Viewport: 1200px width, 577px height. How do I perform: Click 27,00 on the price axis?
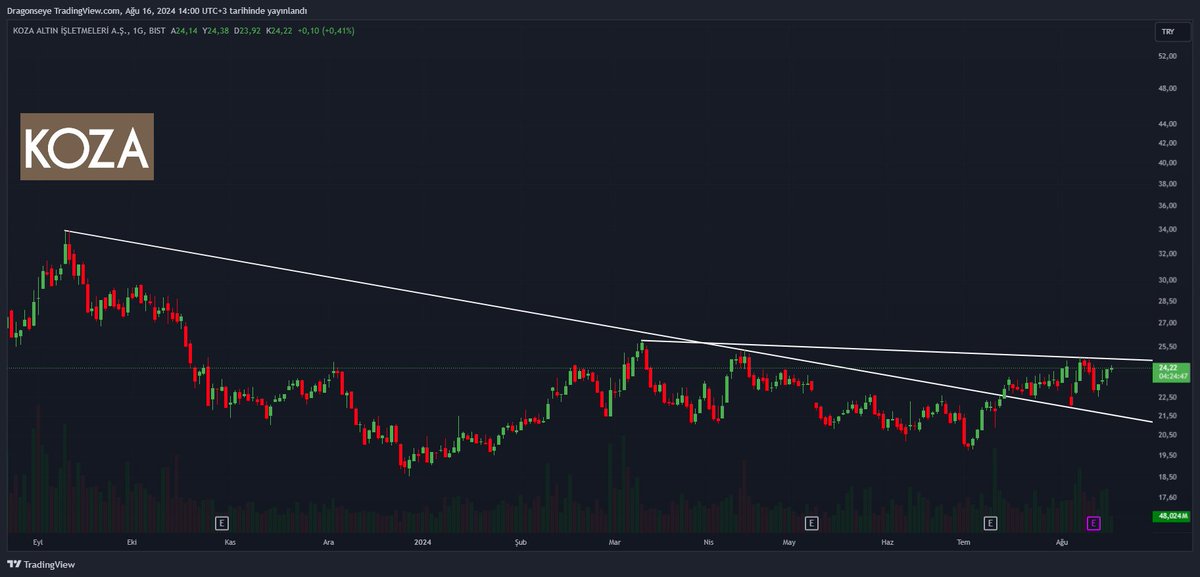(1167, 323)
